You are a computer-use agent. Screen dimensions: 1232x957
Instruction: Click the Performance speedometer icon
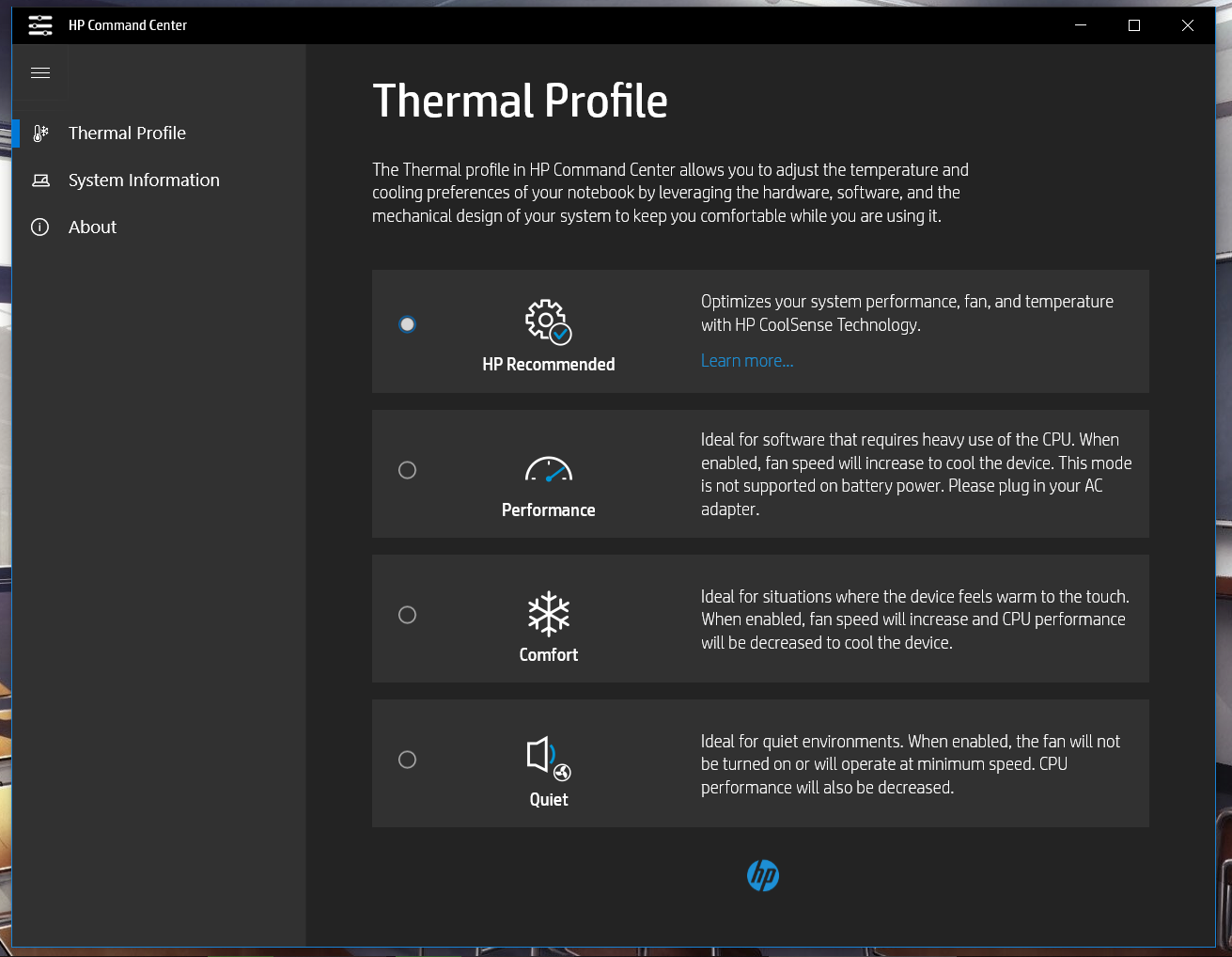pos(549,469)
